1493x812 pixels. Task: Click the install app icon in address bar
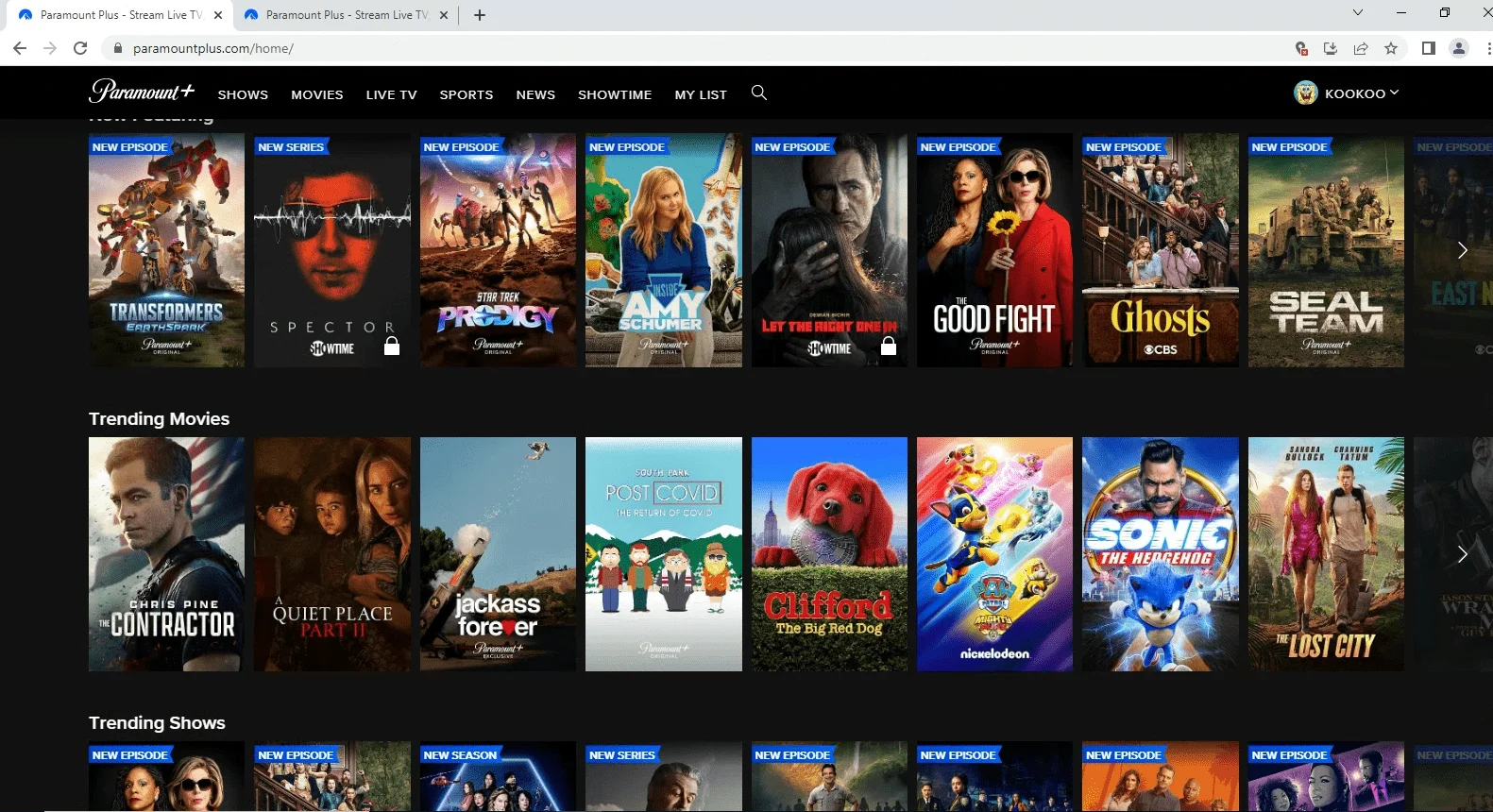tap(1331, 48)
